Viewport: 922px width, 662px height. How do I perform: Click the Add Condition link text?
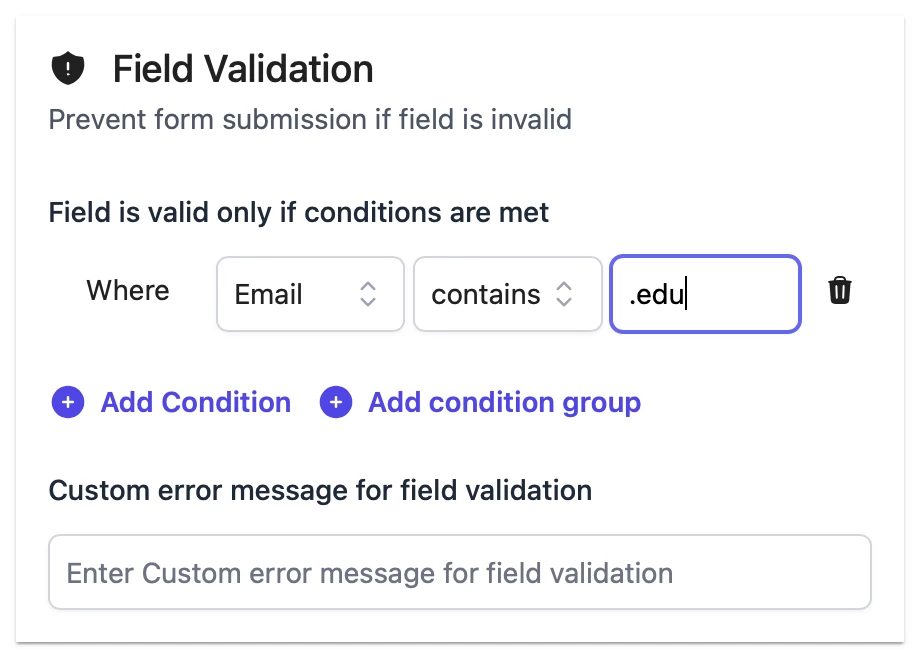click(x=196, y=403)
